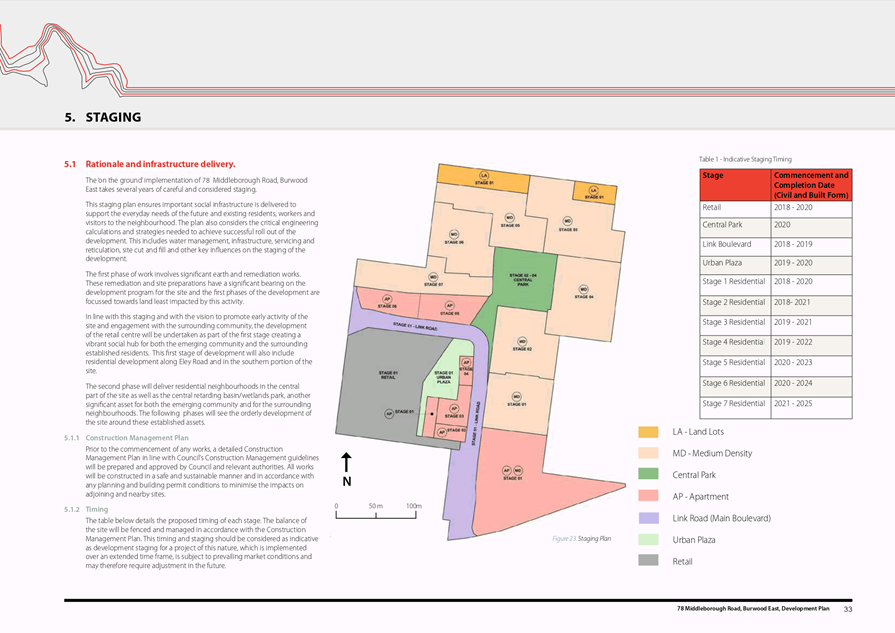895x633 pixels.
Task: Click the 'Stage 5 Residential' table cell
Action: tap(736, 365)
